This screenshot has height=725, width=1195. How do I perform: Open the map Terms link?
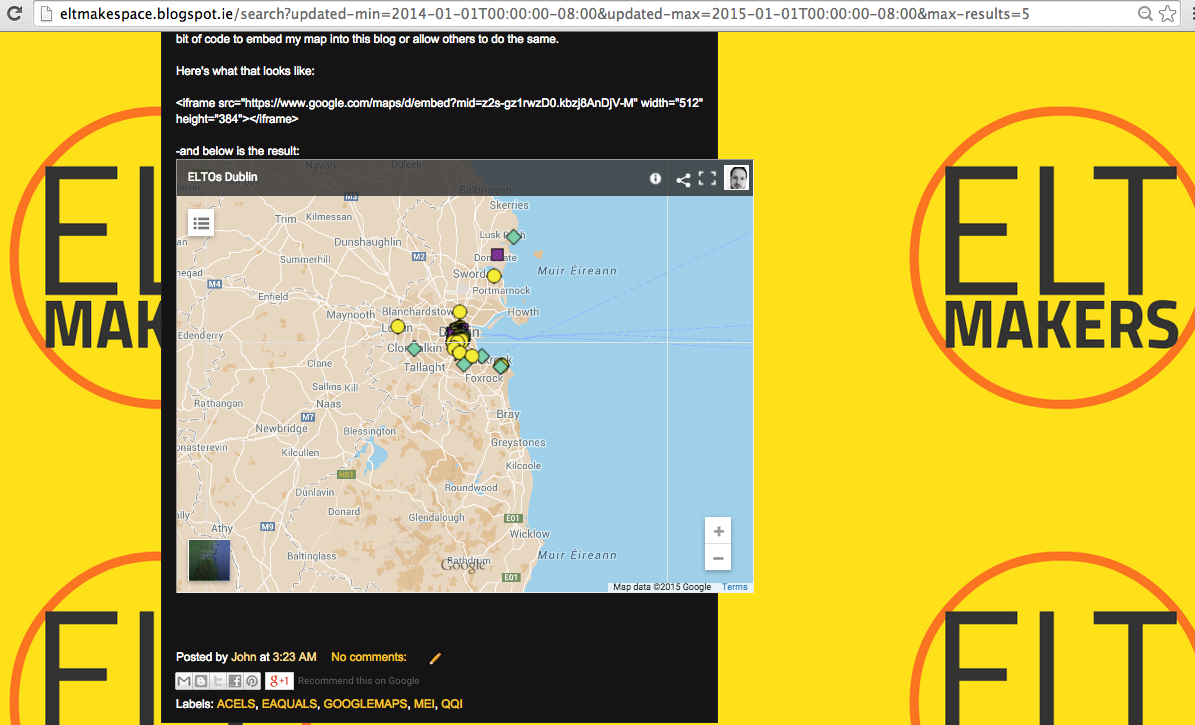tap(735, 587)
